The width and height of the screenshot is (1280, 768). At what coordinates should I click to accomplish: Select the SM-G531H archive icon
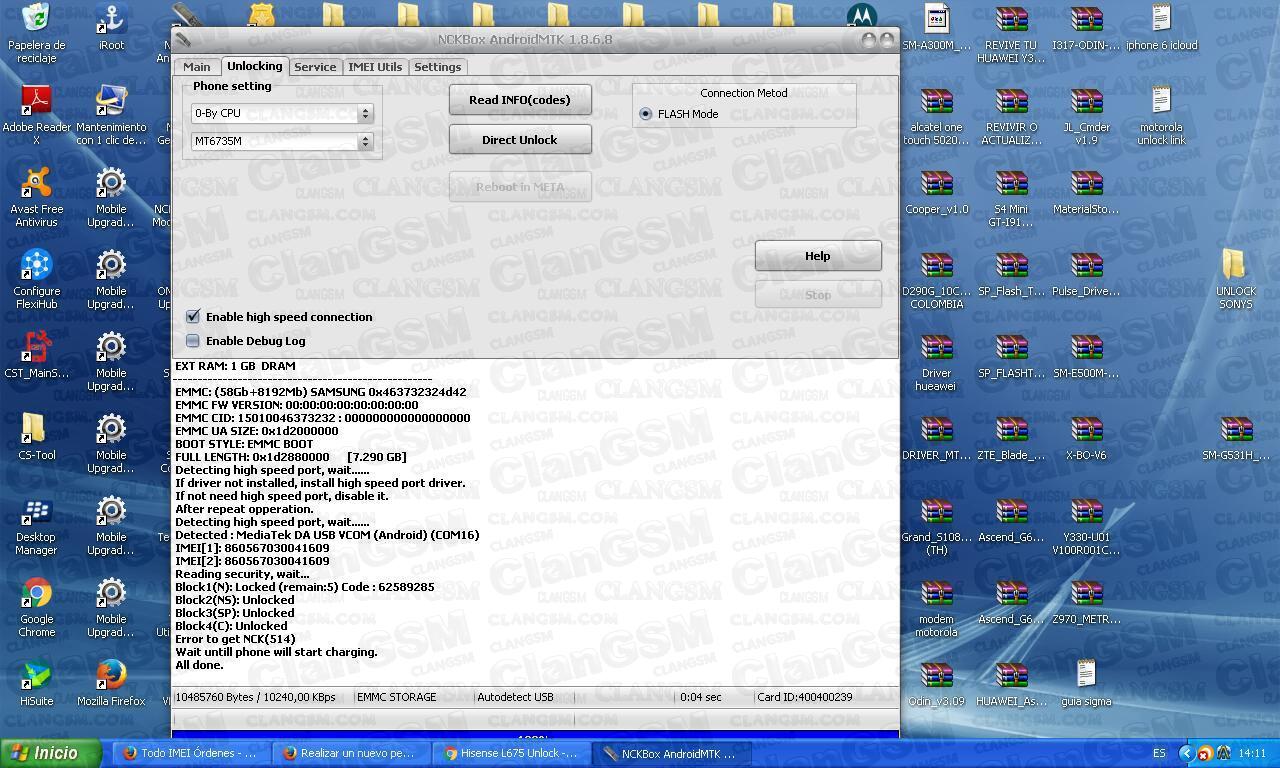click(1236, 437)
